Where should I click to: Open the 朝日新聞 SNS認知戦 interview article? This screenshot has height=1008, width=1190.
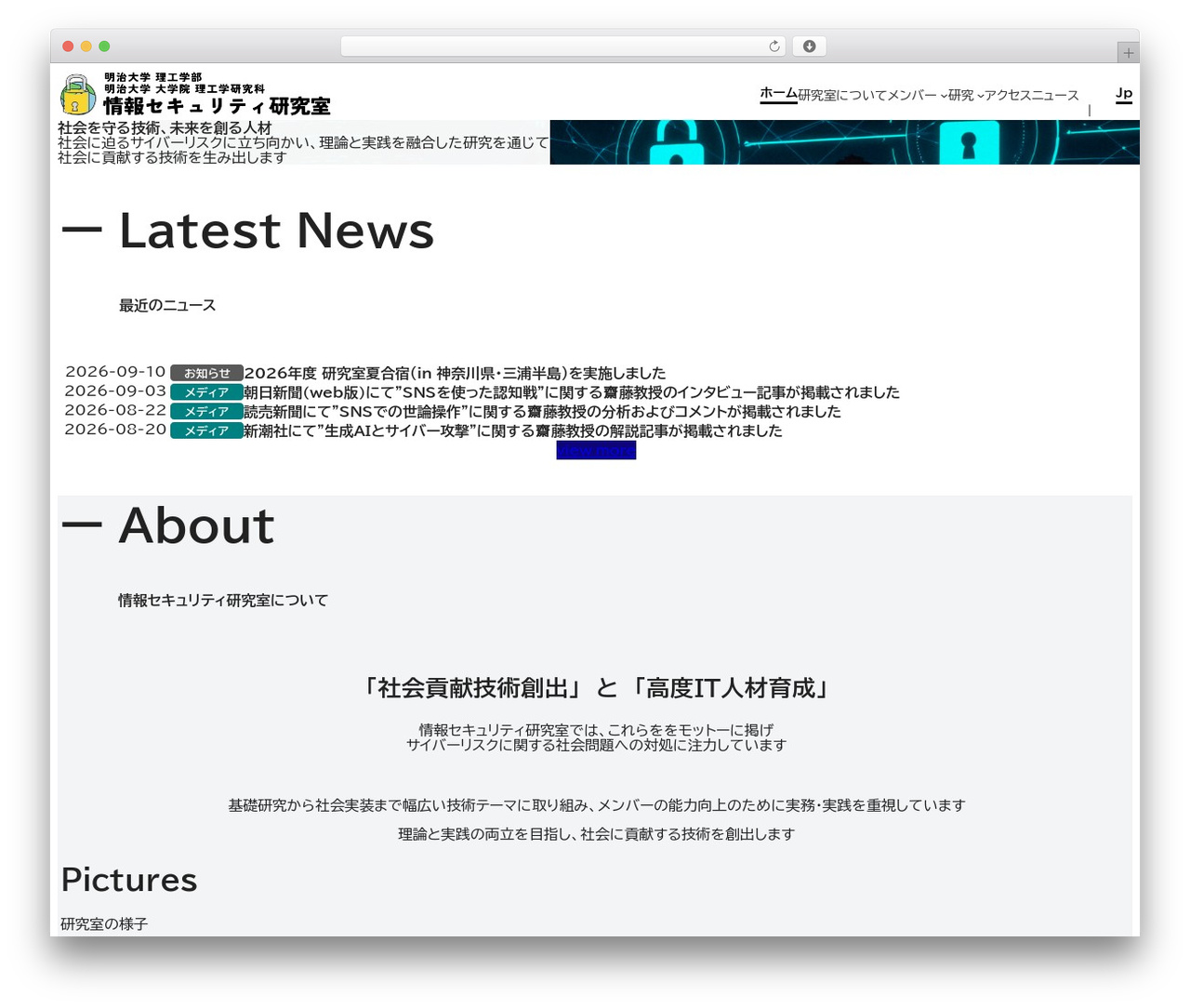click(572, 392)
